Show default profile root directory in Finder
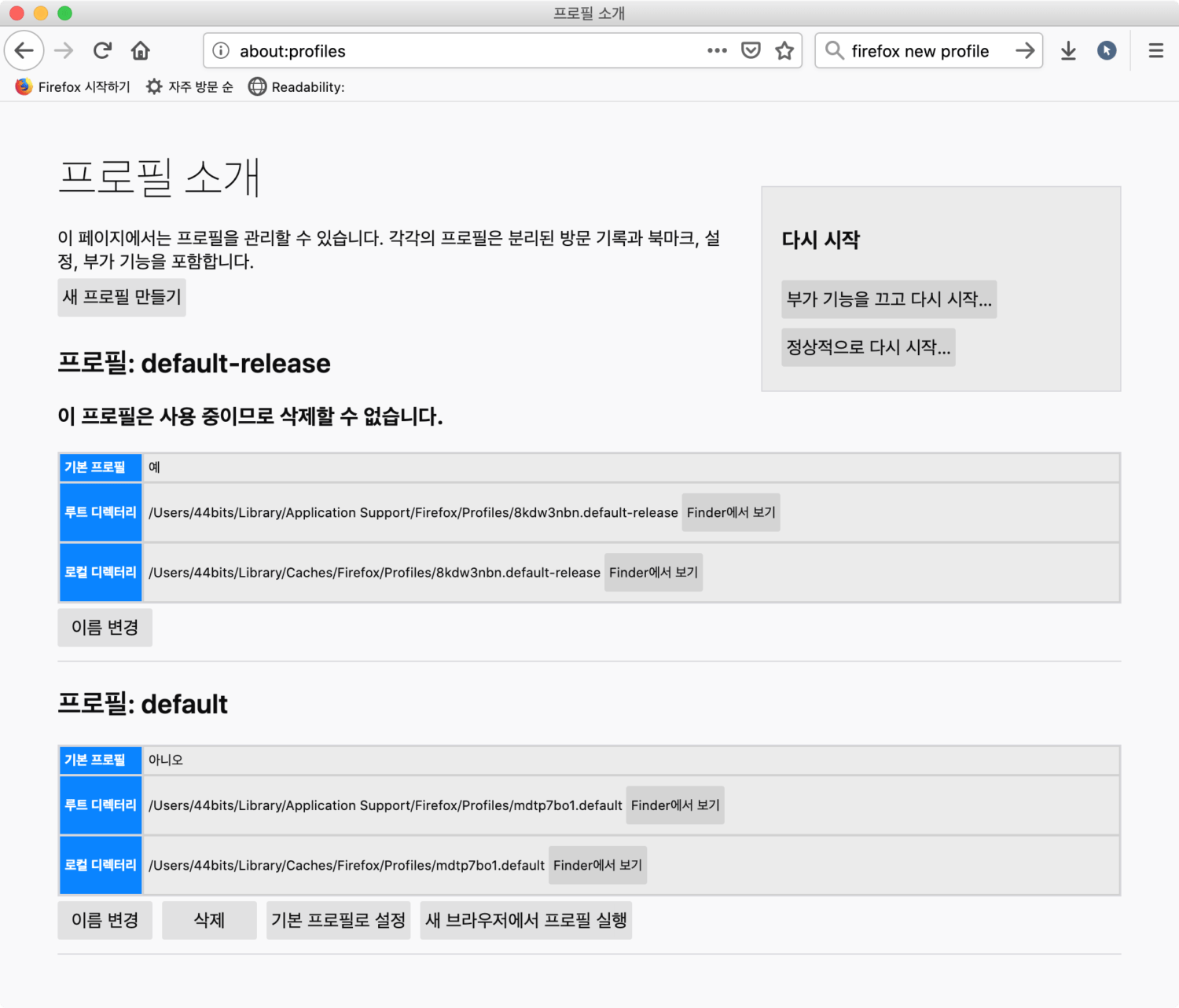The image size is (1179, 1008). point(675,805)
